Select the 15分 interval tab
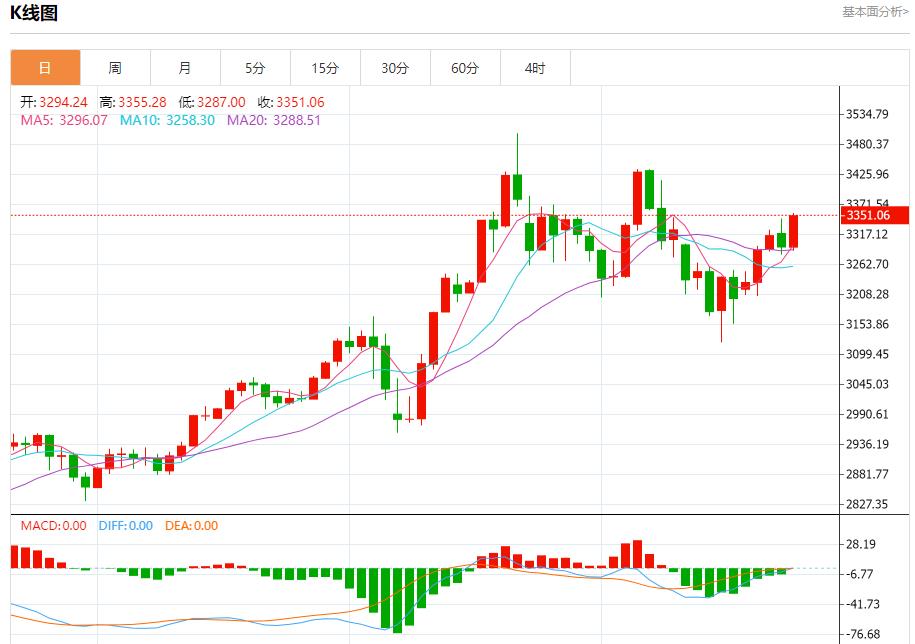This screenshot has width=915, height=644. tap(325, 68)
